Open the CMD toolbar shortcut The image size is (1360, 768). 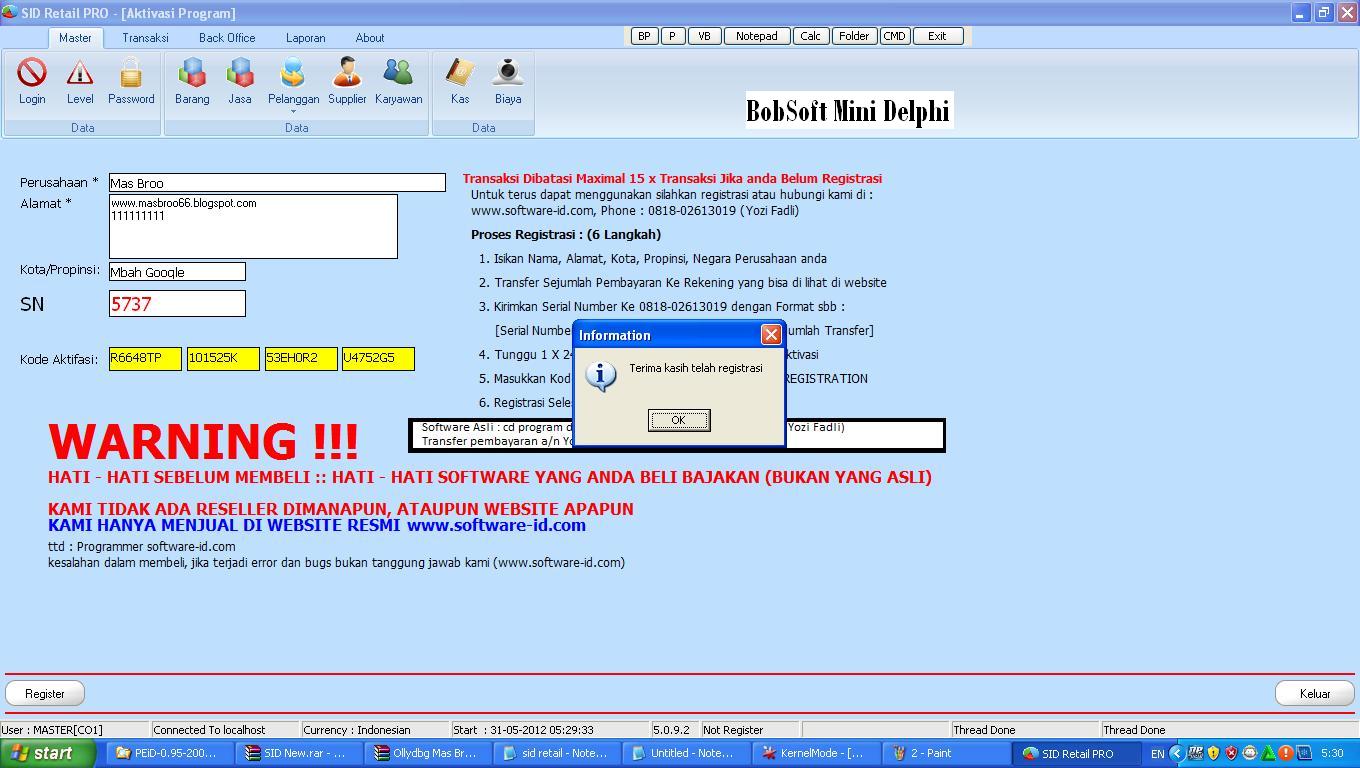895,35
